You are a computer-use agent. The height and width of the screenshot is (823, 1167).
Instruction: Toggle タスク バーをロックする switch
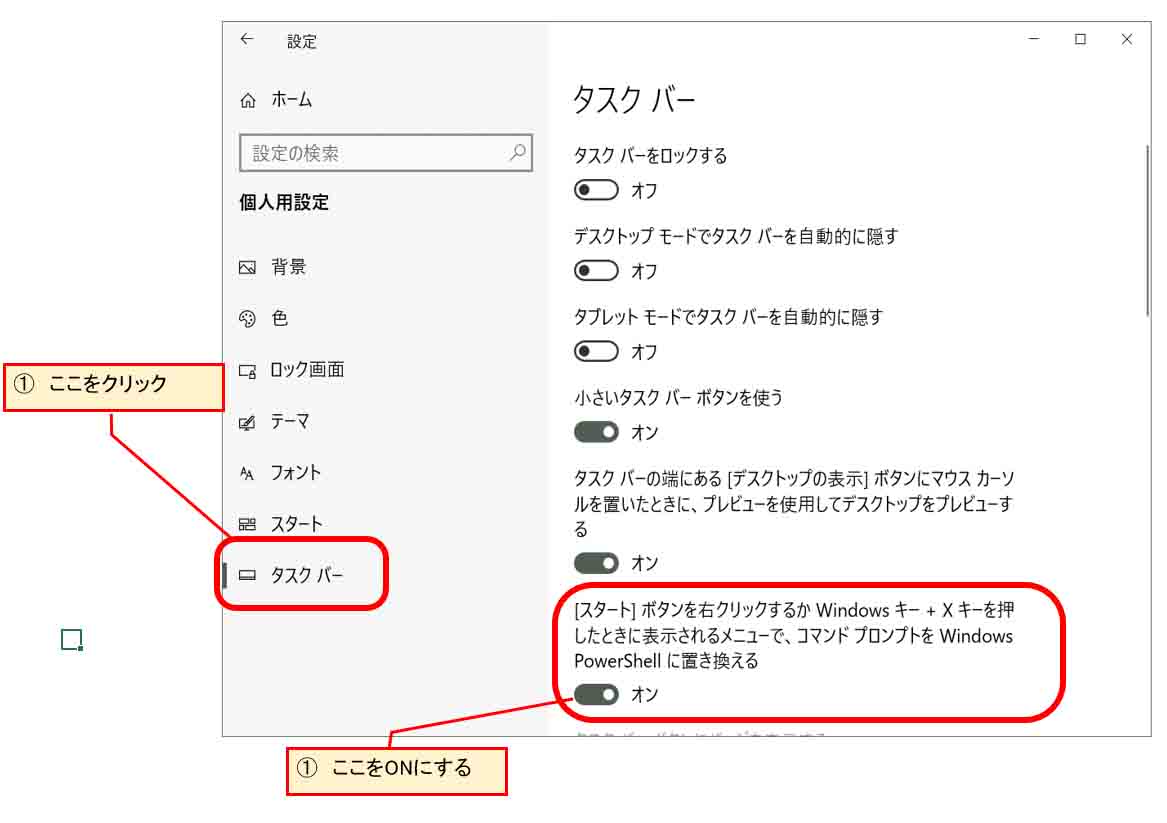(x=596, y=190)
